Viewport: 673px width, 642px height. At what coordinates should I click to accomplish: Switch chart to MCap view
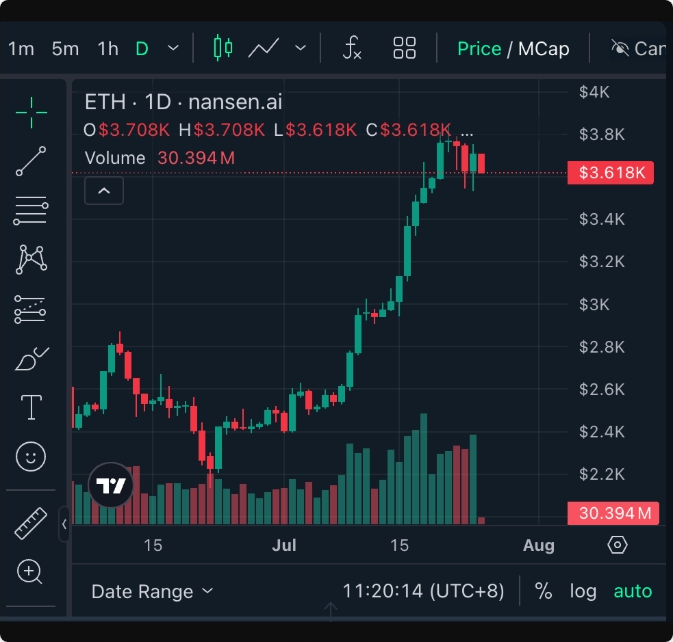point(543,48)
